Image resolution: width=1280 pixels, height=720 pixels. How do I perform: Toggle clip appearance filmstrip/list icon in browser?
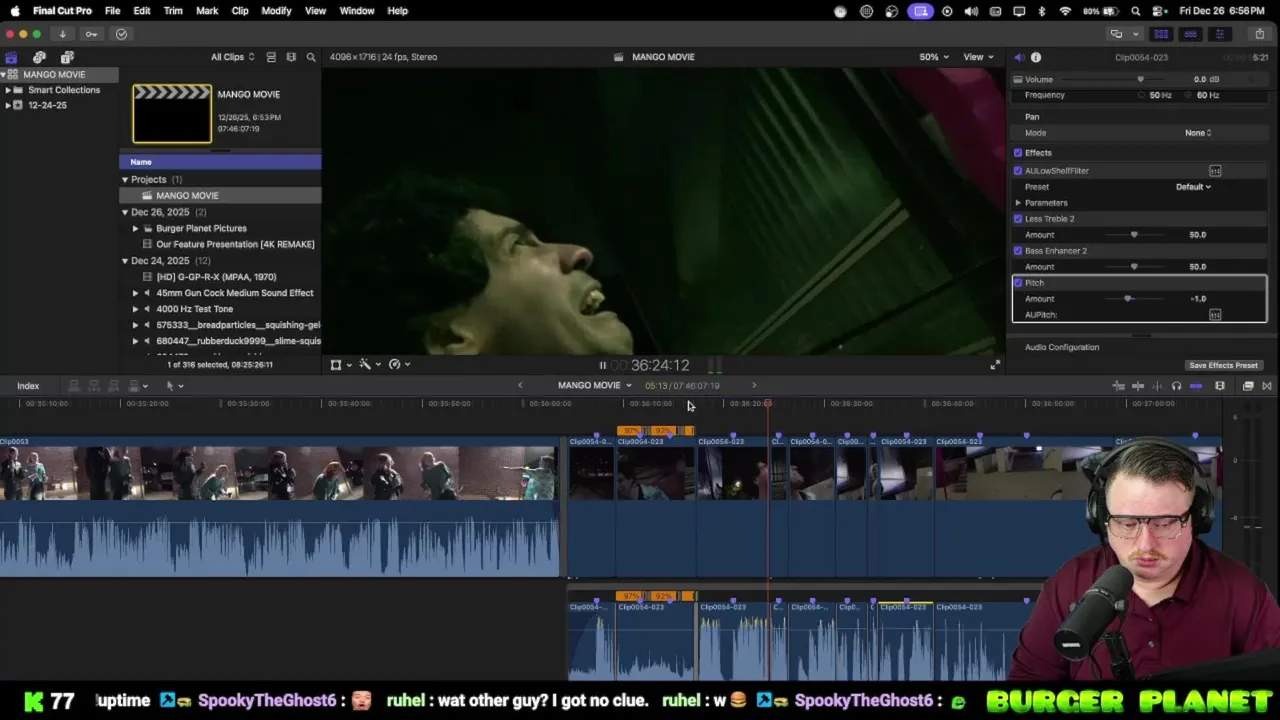[x=271, y=57]
